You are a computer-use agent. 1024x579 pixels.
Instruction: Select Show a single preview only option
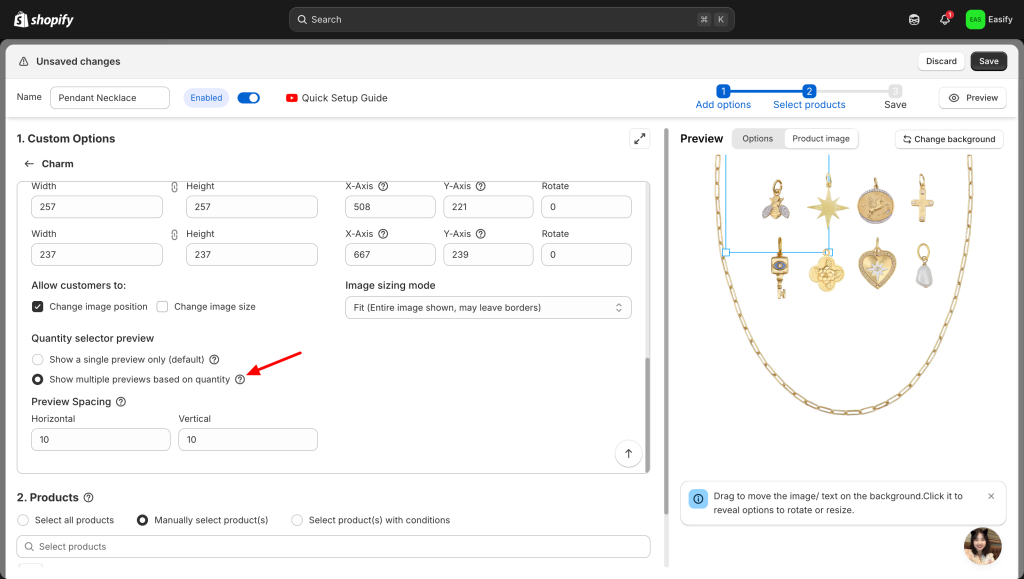[38, 360]
